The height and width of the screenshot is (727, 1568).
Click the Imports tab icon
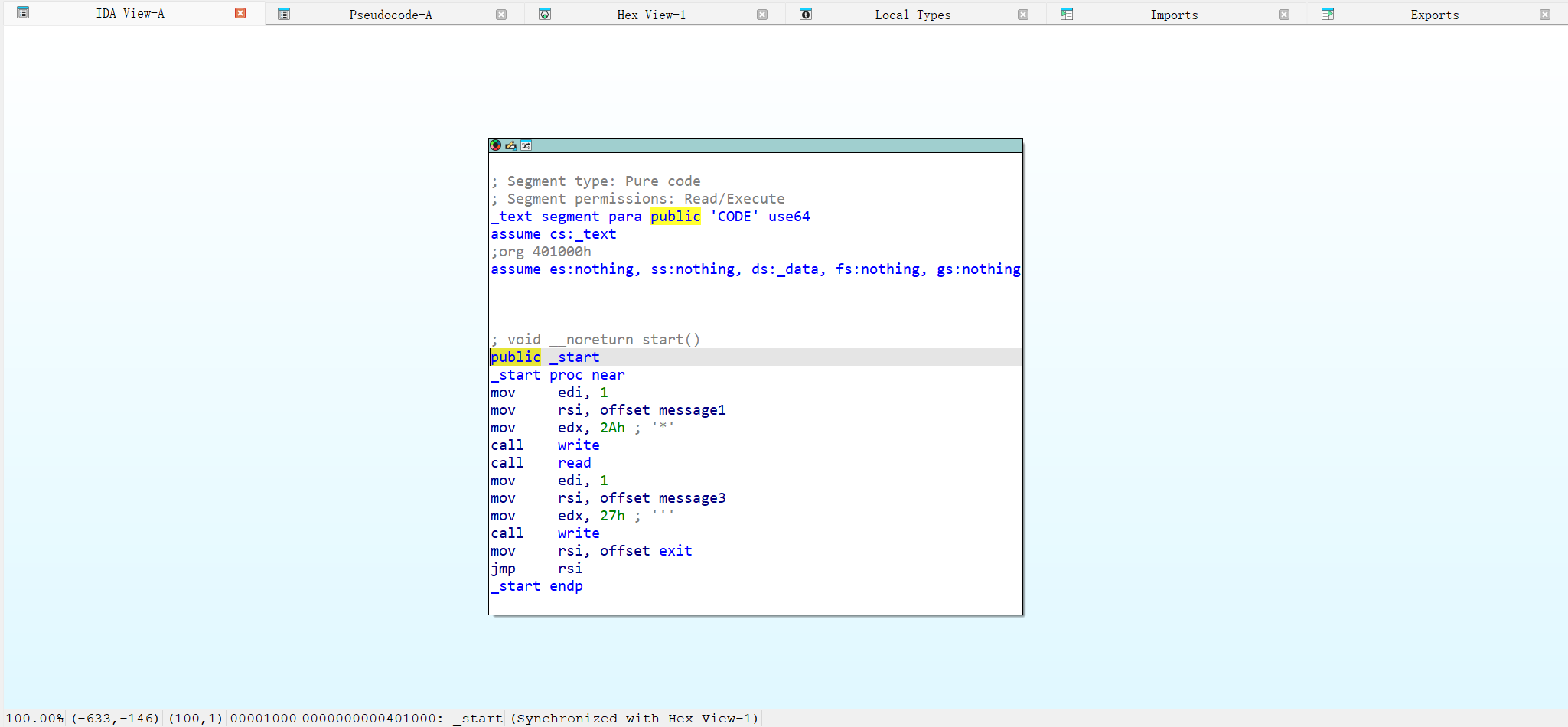(1067, 14)
